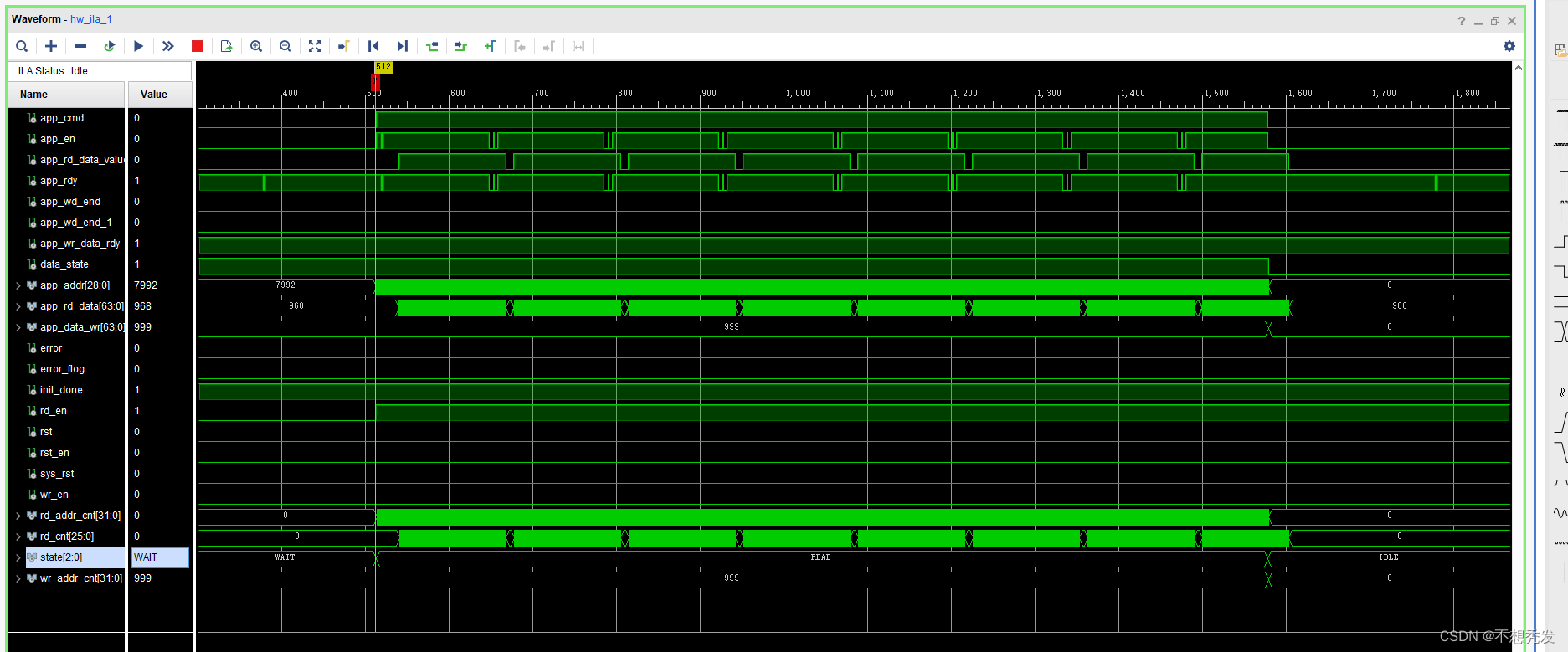This screenshot has width=1568, height=652.
Task: Click the yellow 512 cursor marker
Action: (x=383, y=67)
